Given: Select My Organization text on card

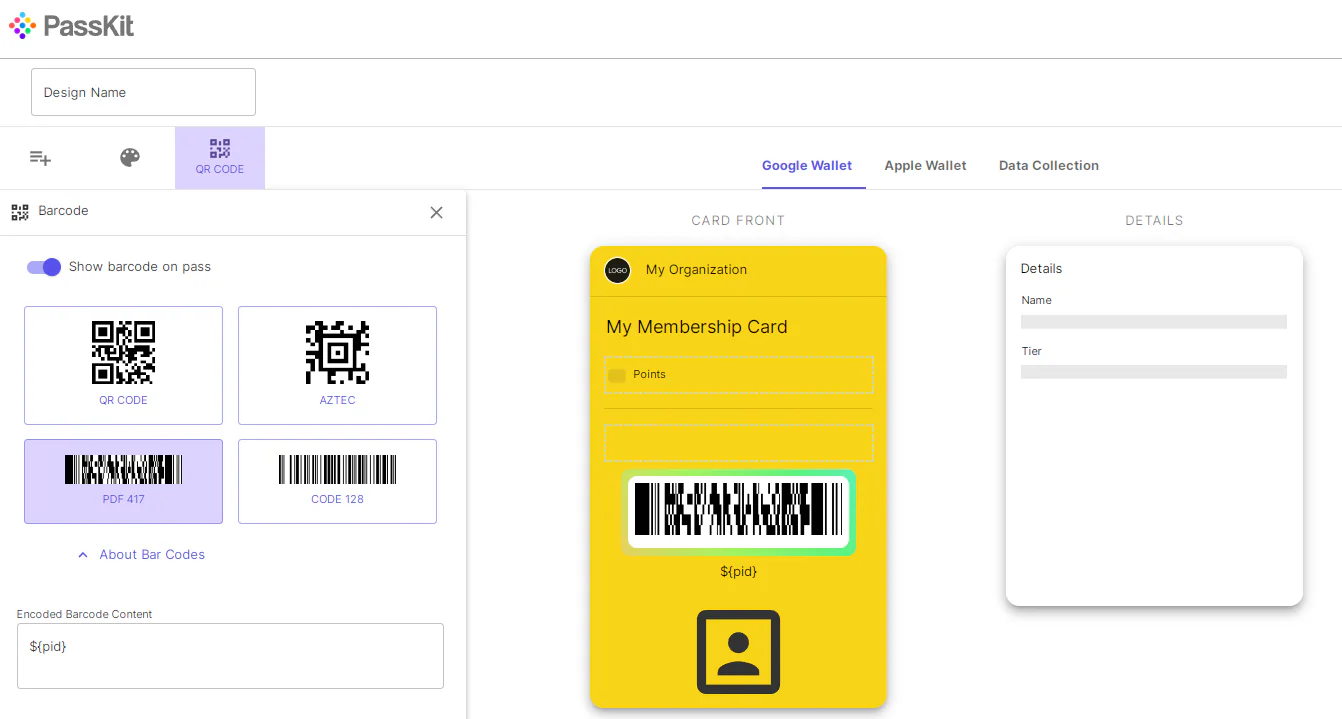Looking at the screenshot, I should [x=696, y=270].
